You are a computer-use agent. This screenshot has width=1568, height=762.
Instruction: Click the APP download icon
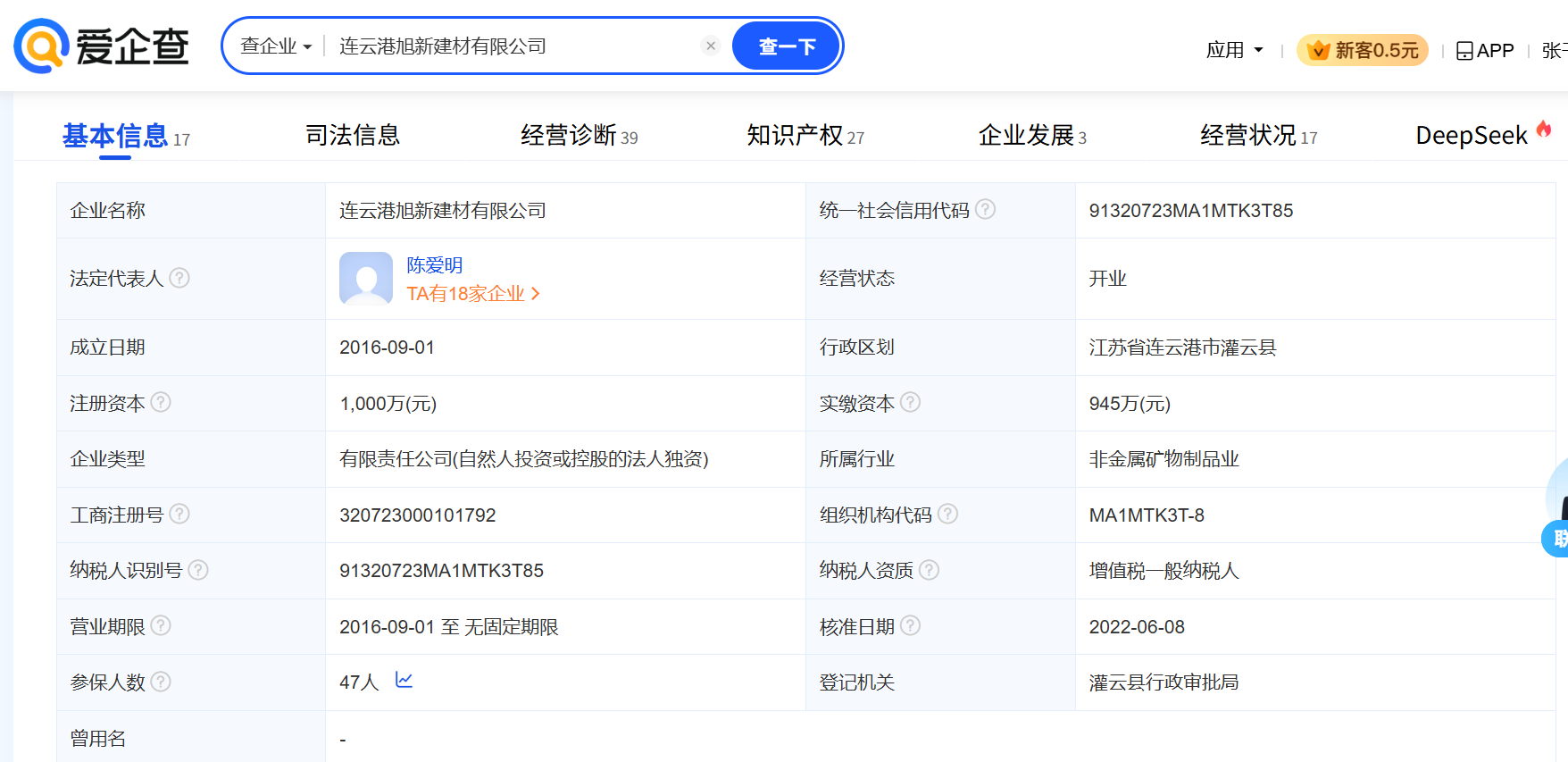(x=1464, y=51)
